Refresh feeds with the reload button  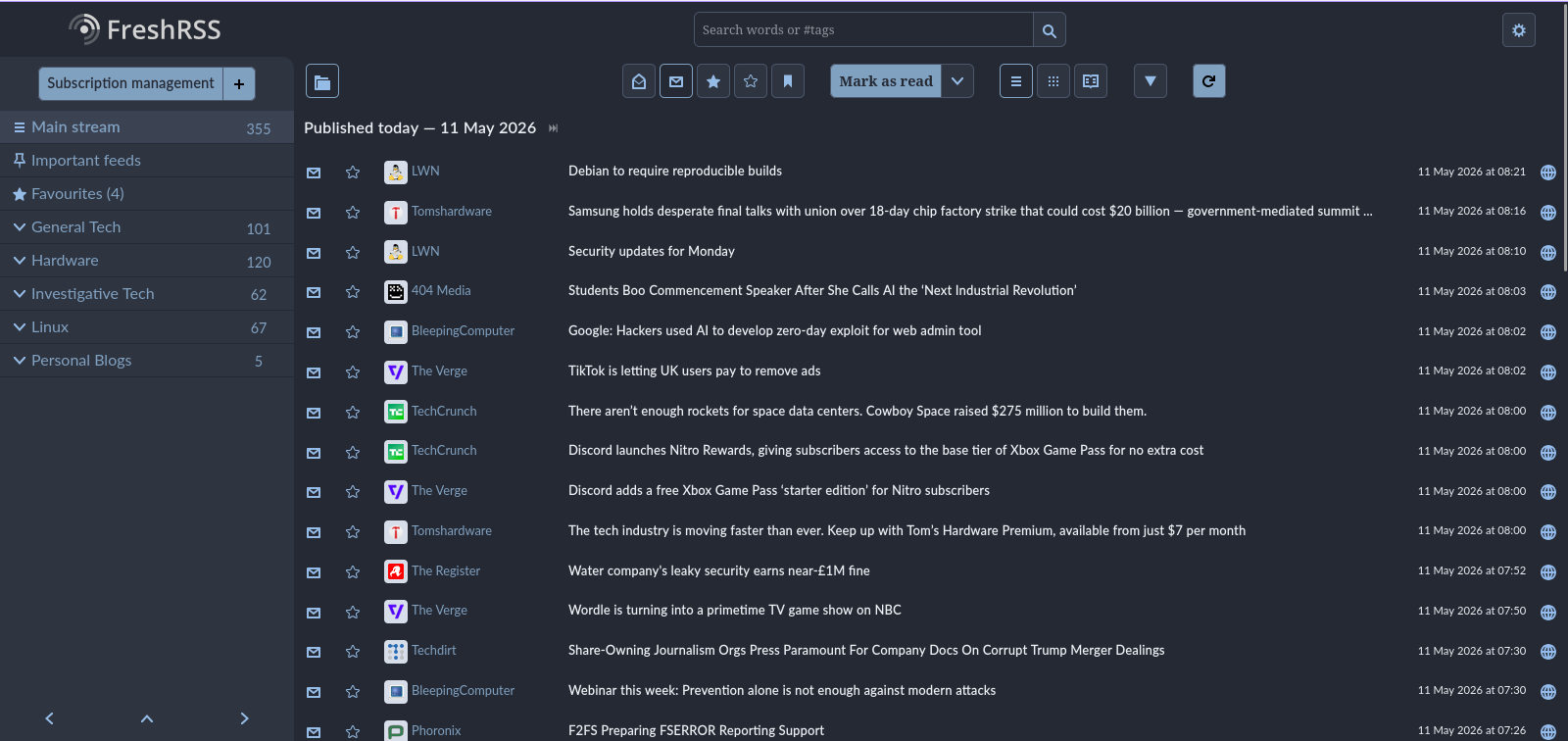point(1209,81)
